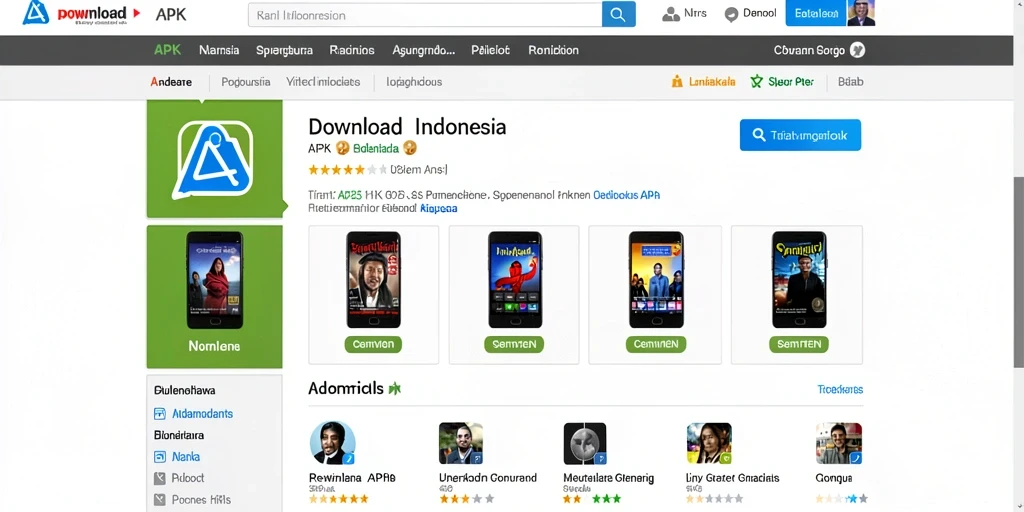Click the orange icon beside Lantakala
1024x512 pixels.
point(677,82)
